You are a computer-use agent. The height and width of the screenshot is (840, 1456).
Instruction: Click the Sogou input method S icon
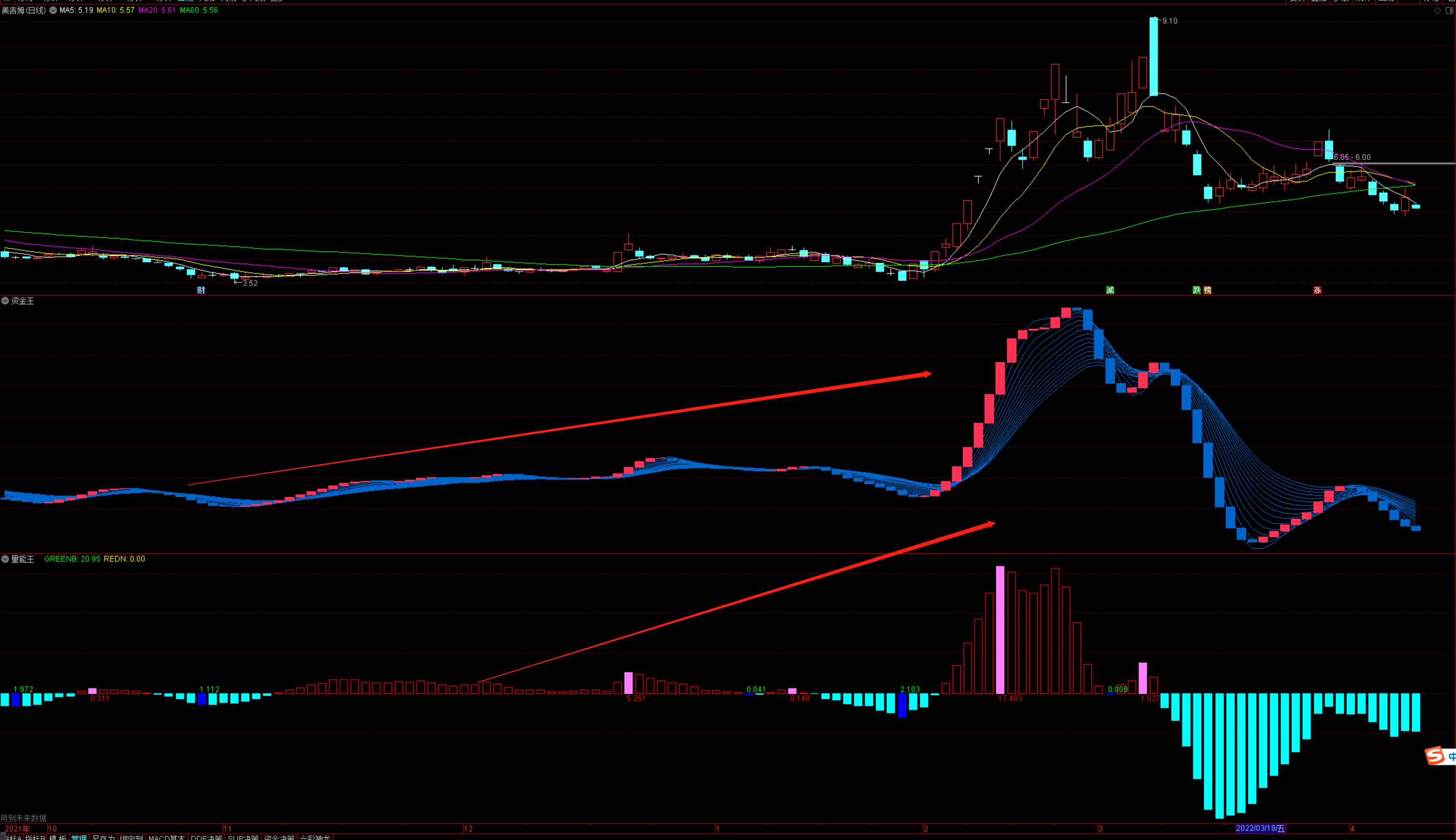click(1435, 756)
